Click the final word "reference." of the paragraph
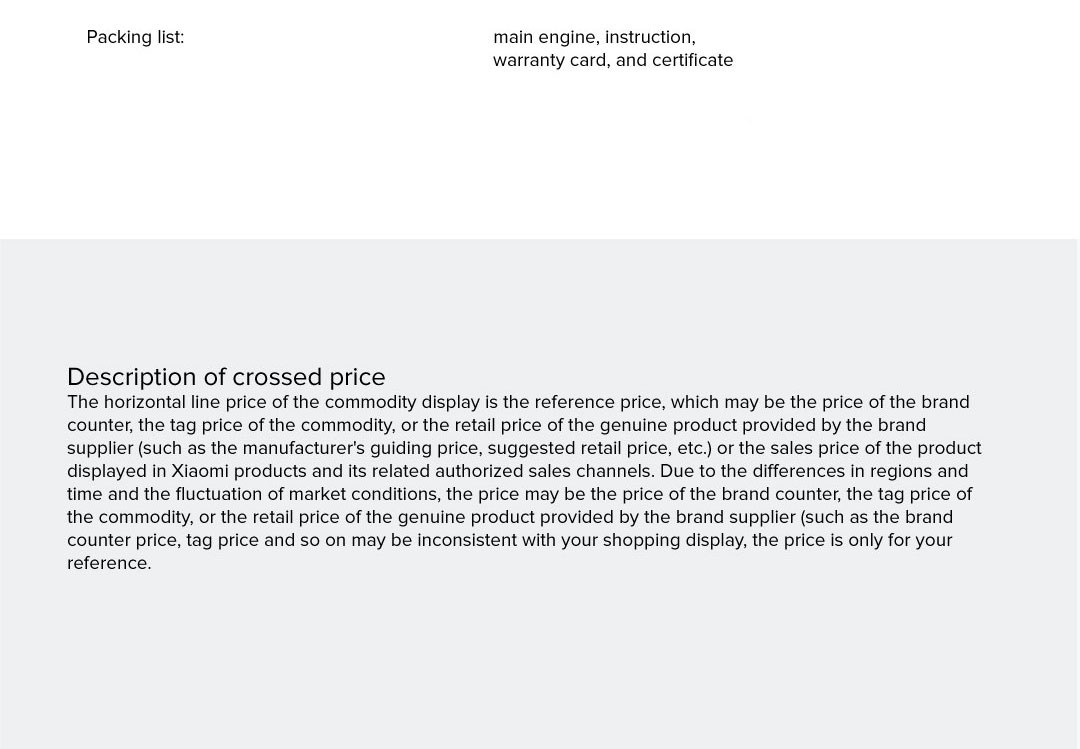1080x749 pixels. [x=109, y=563]
